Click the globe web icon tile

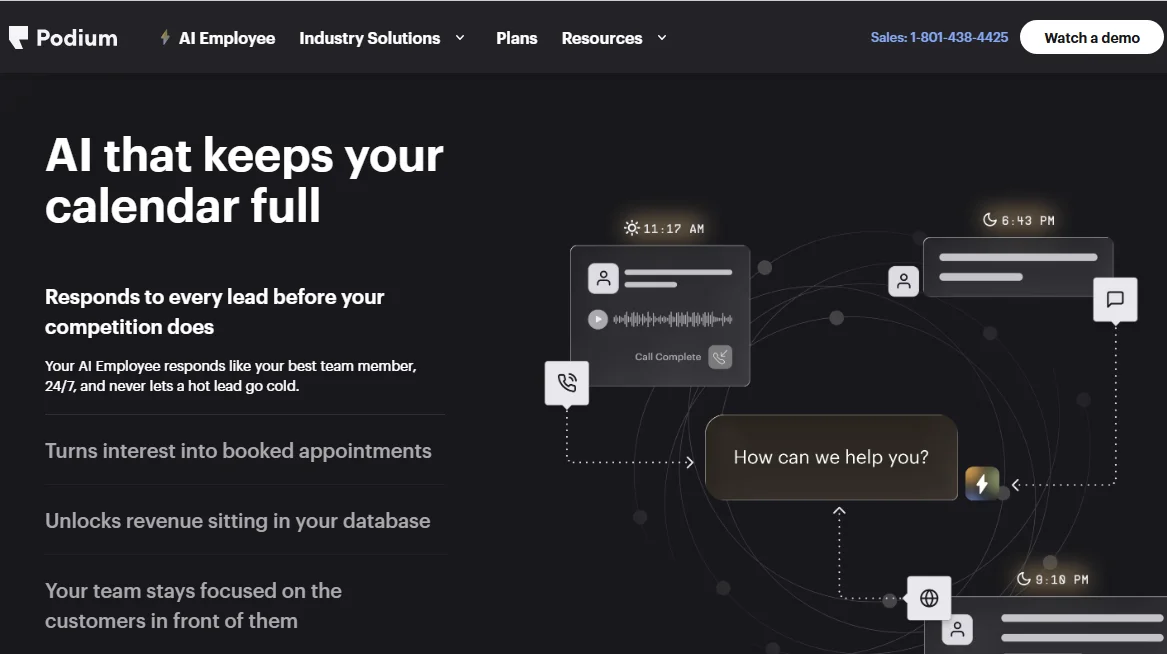929,598
